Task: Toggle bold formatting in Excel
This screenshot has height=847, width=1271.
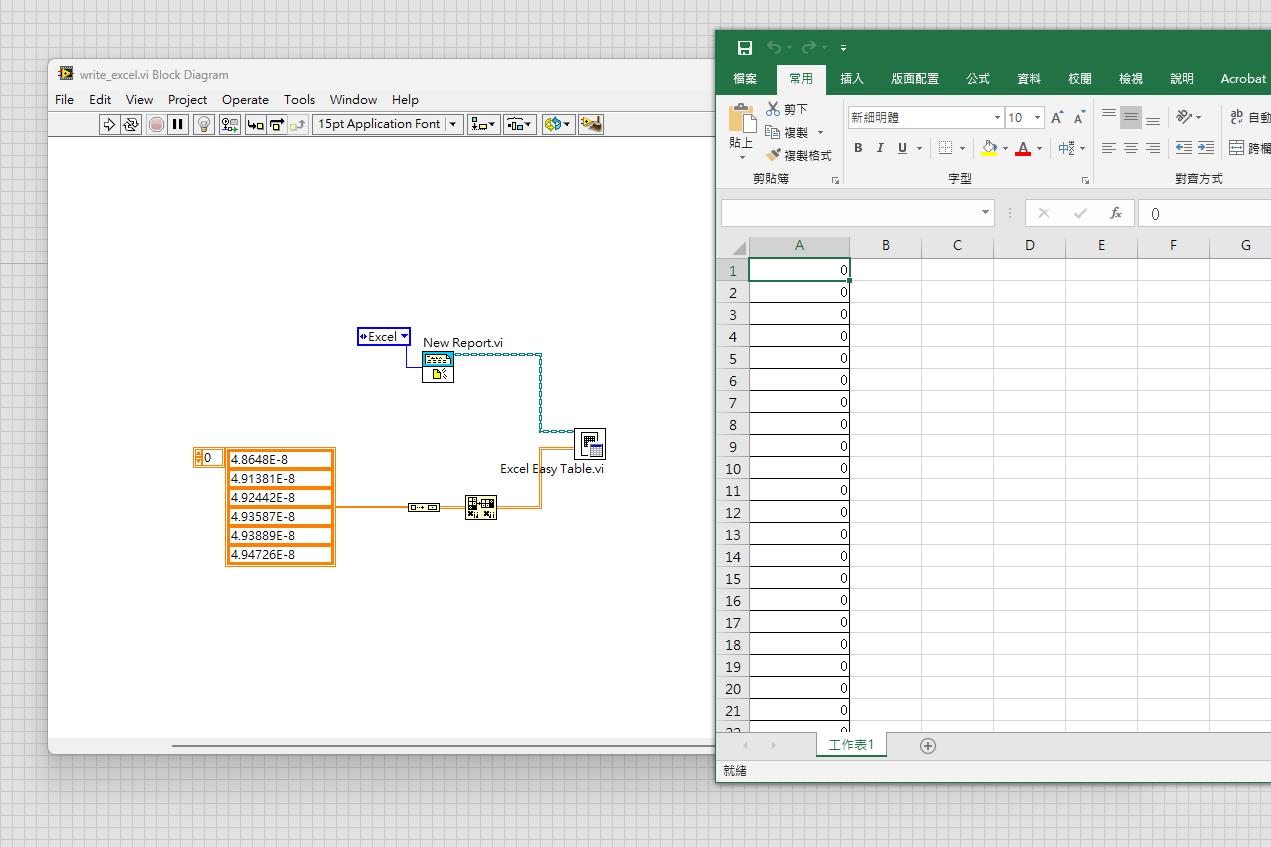Action: [x=858, y=148]
